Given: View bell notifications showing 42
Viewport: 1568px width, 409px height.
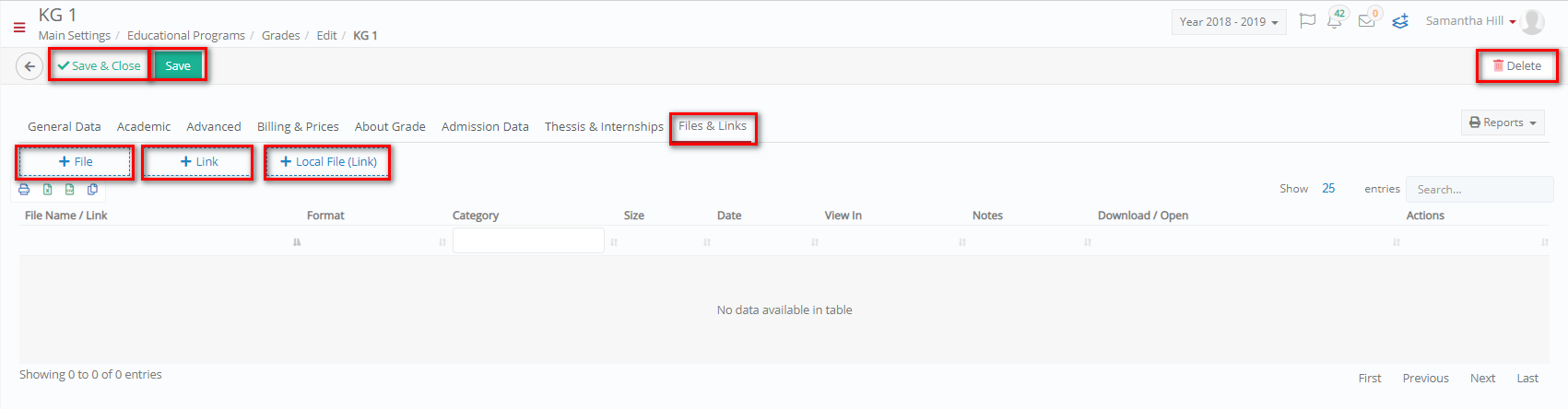Looking at the screenshot, I should 1335,20.
